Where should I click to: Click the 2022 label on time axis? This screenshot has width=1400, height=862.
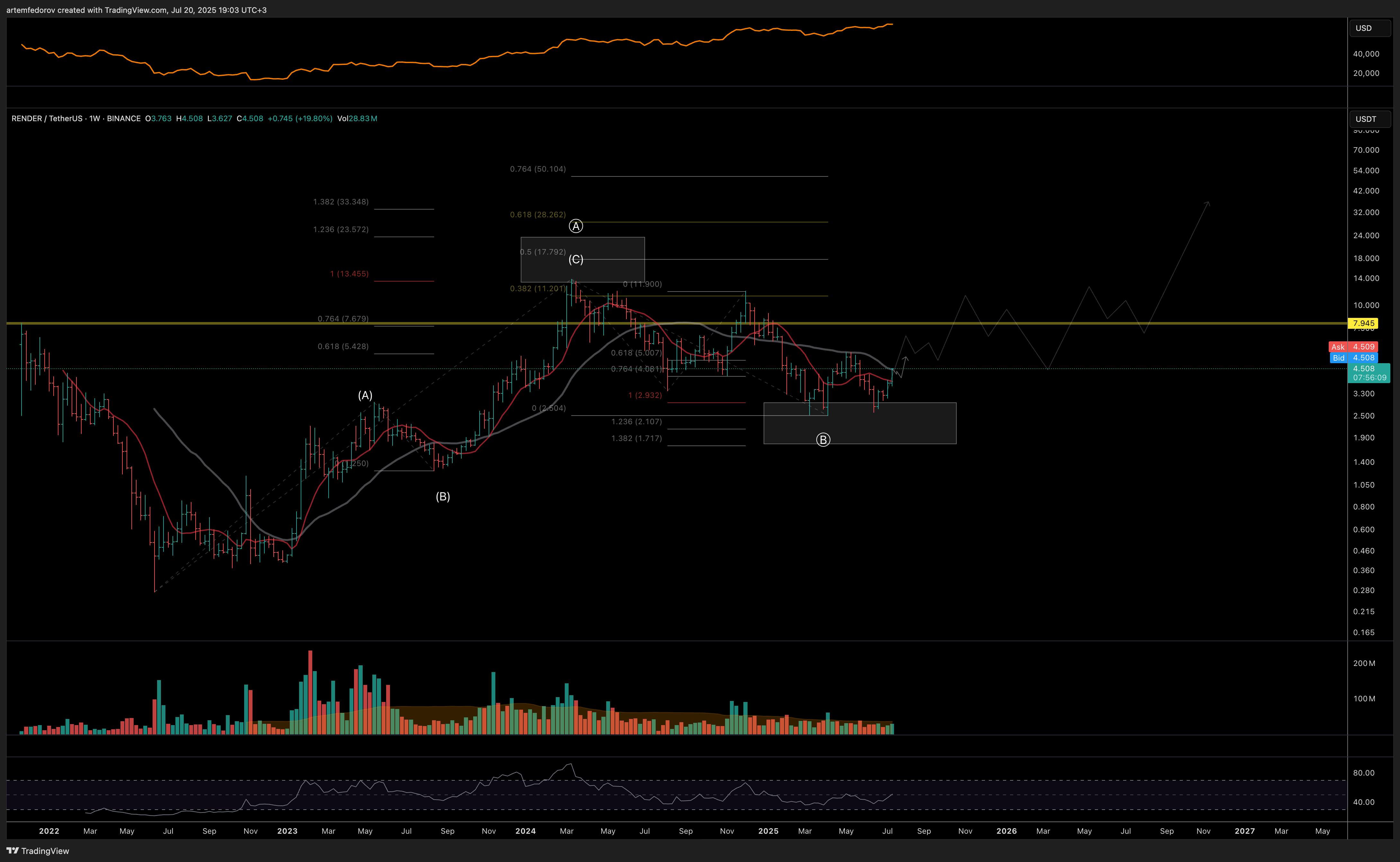click(x=49, y=831)
